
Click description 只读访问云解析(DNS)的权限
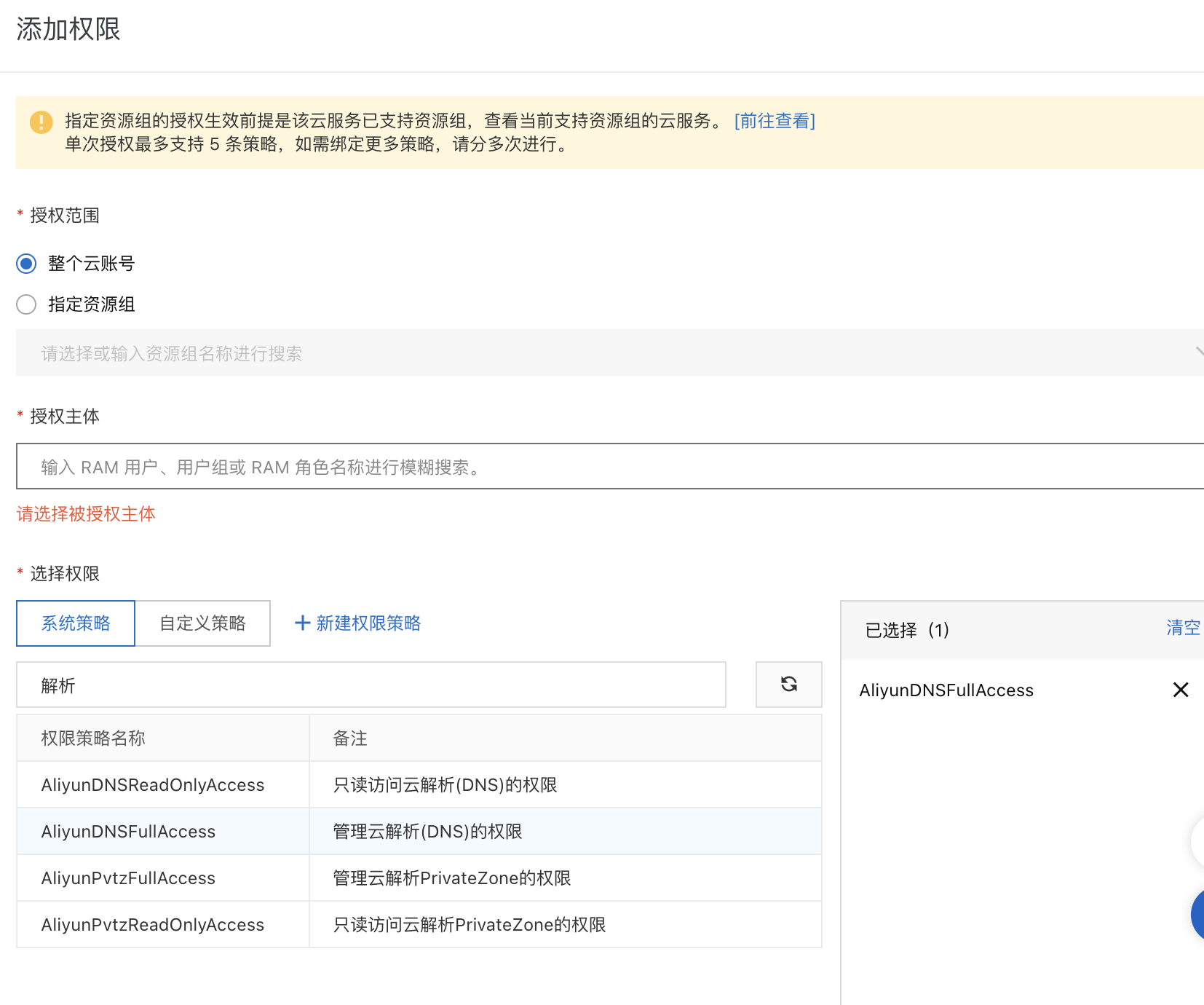[x=445, y=785]
